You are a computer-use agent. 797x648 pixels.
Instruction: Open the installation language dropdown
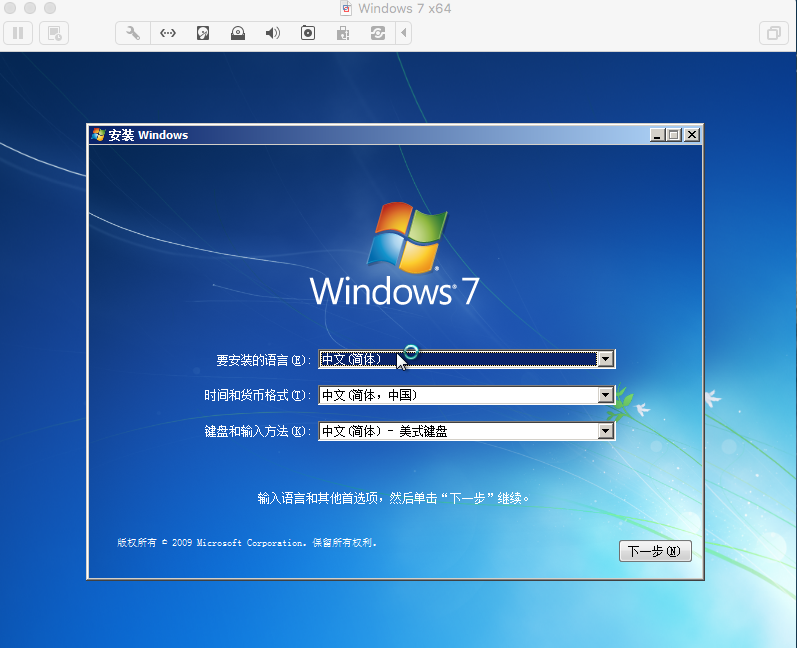click(605, 359)
